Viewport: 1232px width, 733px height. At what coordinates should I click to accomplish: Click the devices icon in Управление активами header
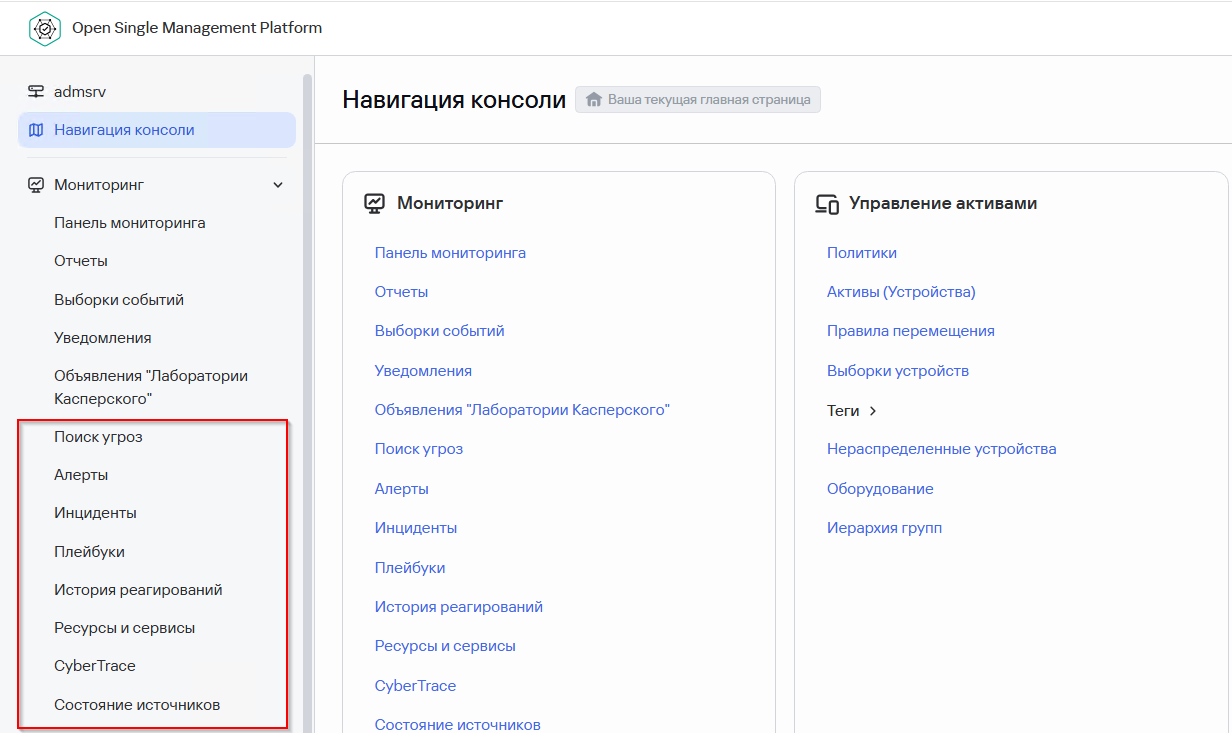[x=827, y=204]
